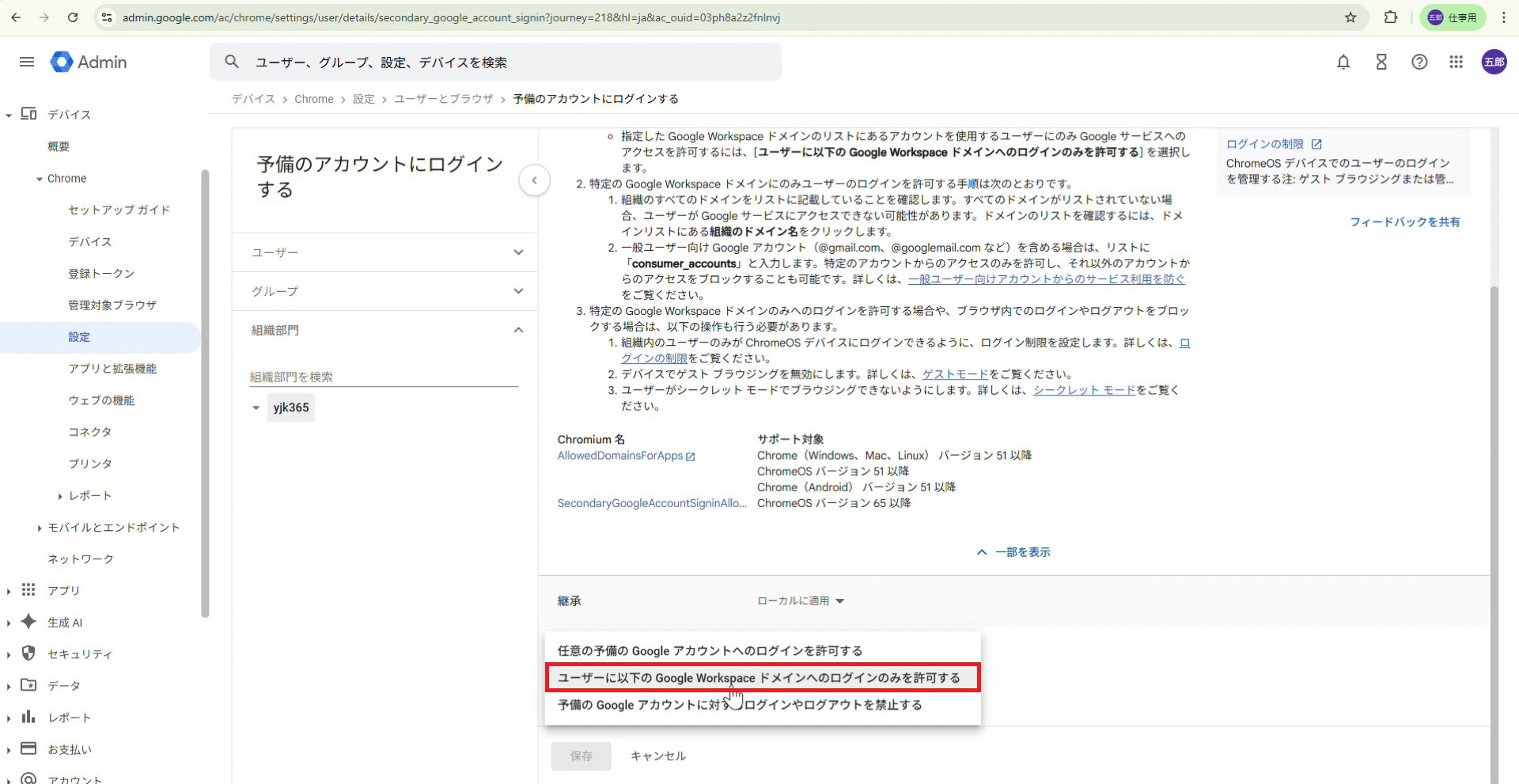Click the 五郎 account avatar
Image resolution: width=1519 pixels, height=784 pixels.
point(1493,62)
